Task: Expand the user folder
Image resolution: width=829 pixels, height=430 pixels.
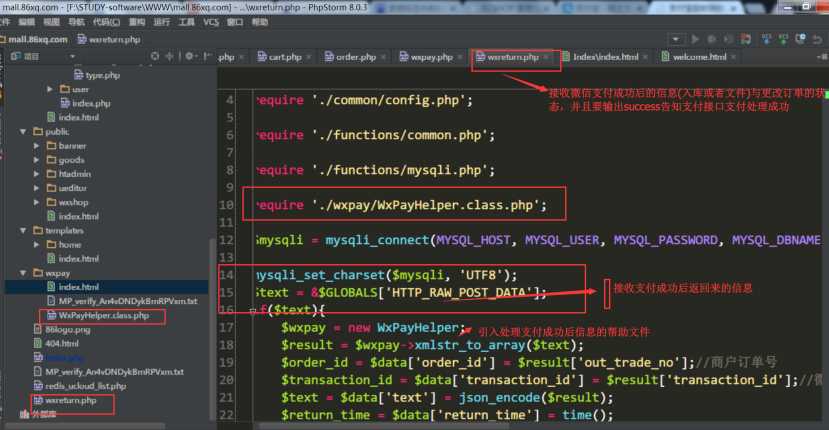Action: (x=50, y=89)
